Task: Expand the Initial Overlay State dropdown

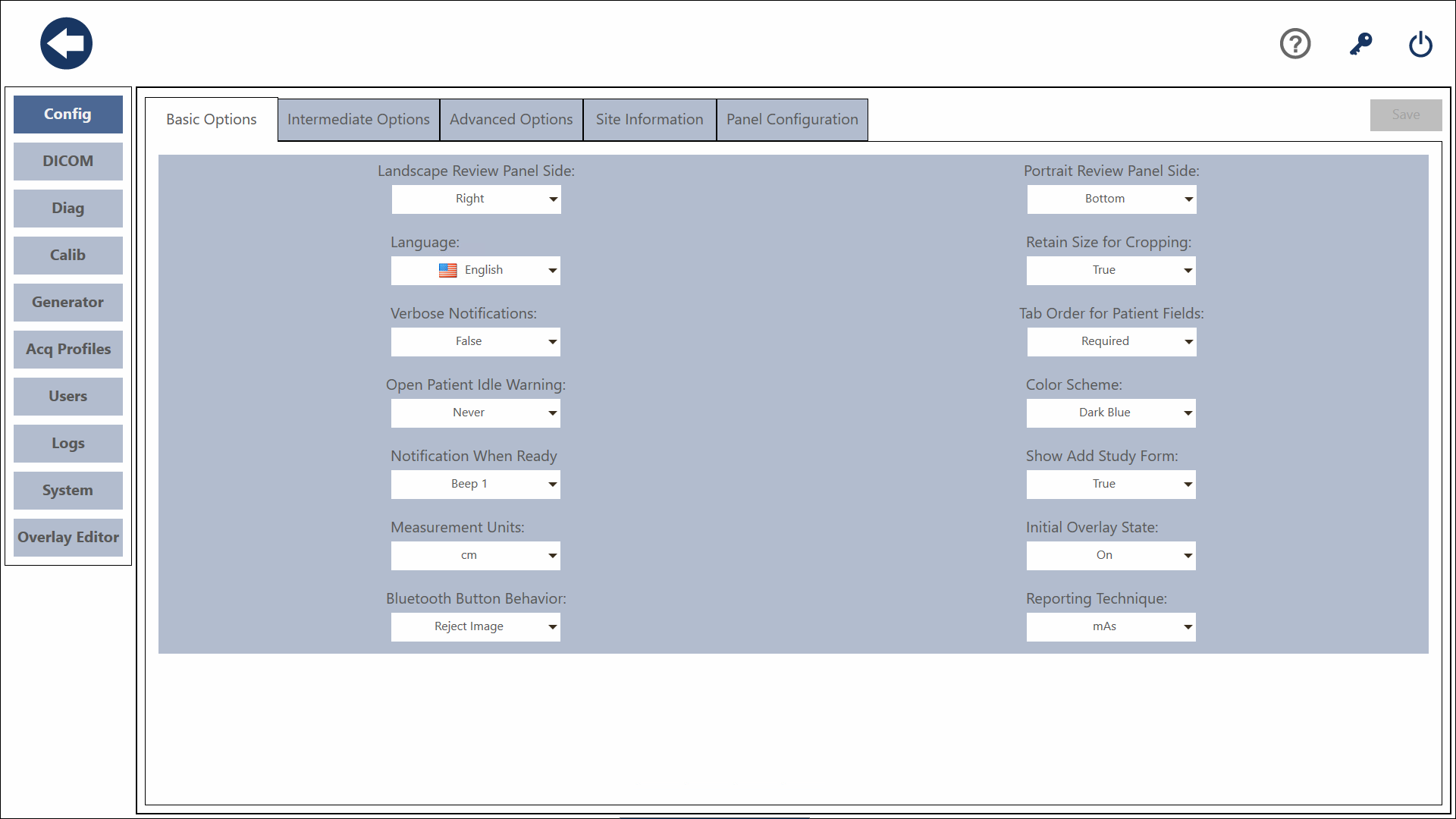Action: click(x=1112, y=556)
